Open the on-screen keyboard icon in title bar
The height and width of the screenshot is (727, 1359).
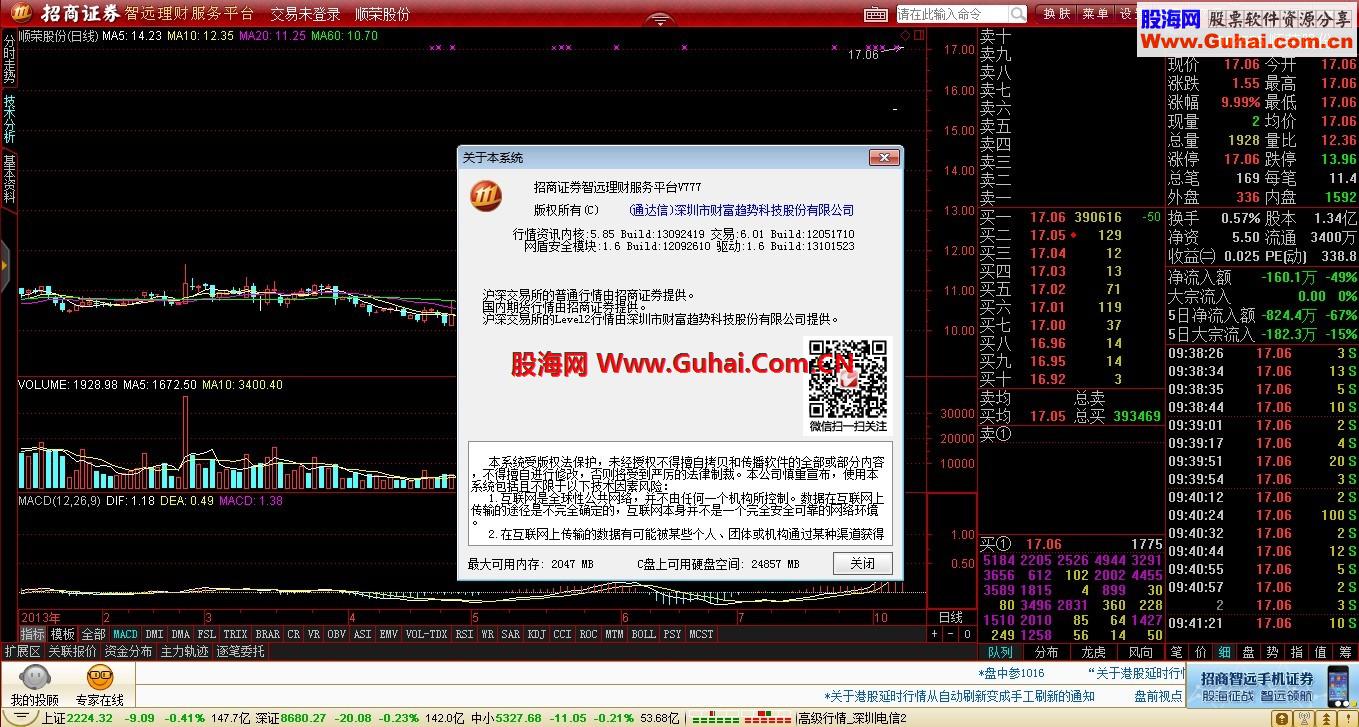[875, 14]
